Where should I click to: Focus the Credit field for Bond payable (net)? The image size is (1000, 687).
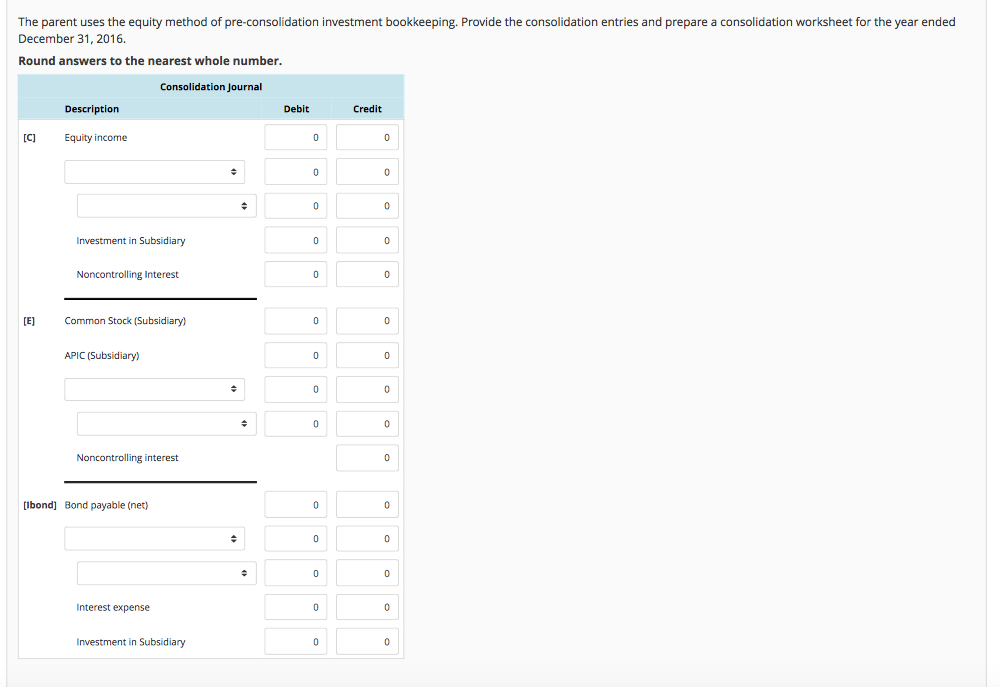point(367,505)
